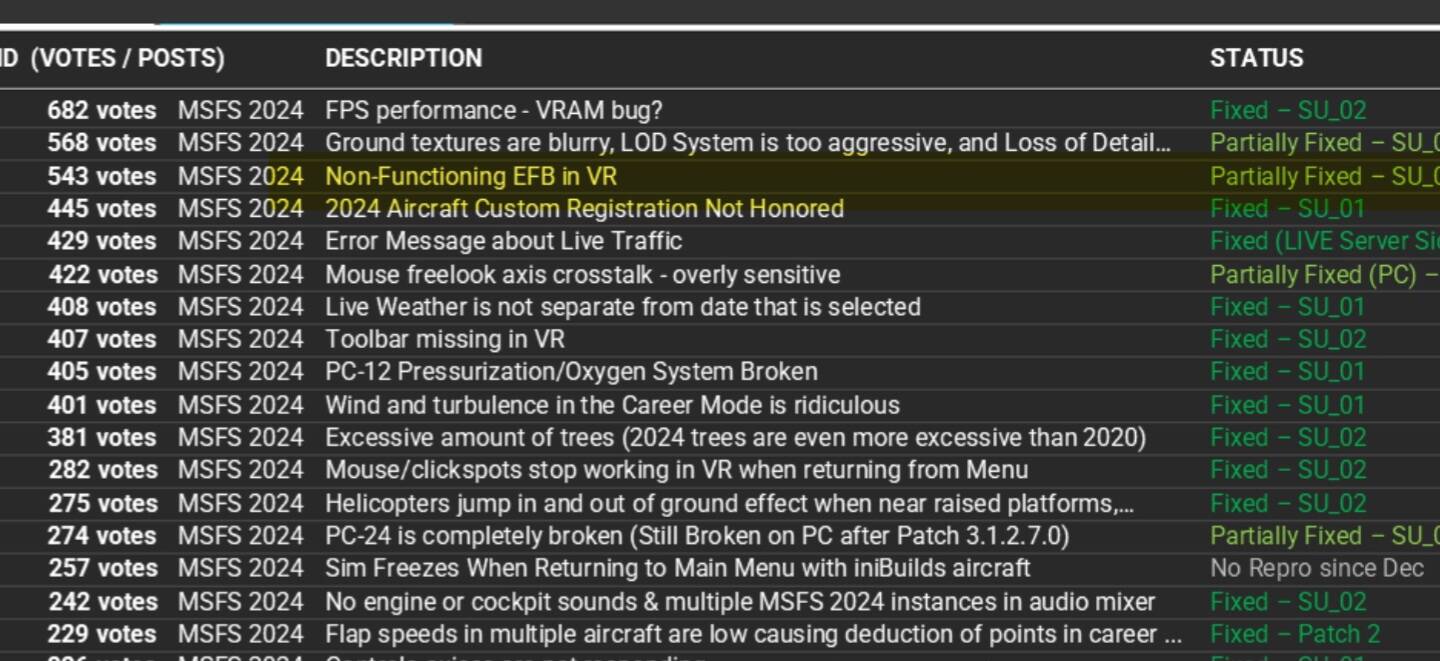The height and width of the screenshot is (661, 1440).
Task: Select 'Live Weather is not separate' entry
Action: (622, 306)
